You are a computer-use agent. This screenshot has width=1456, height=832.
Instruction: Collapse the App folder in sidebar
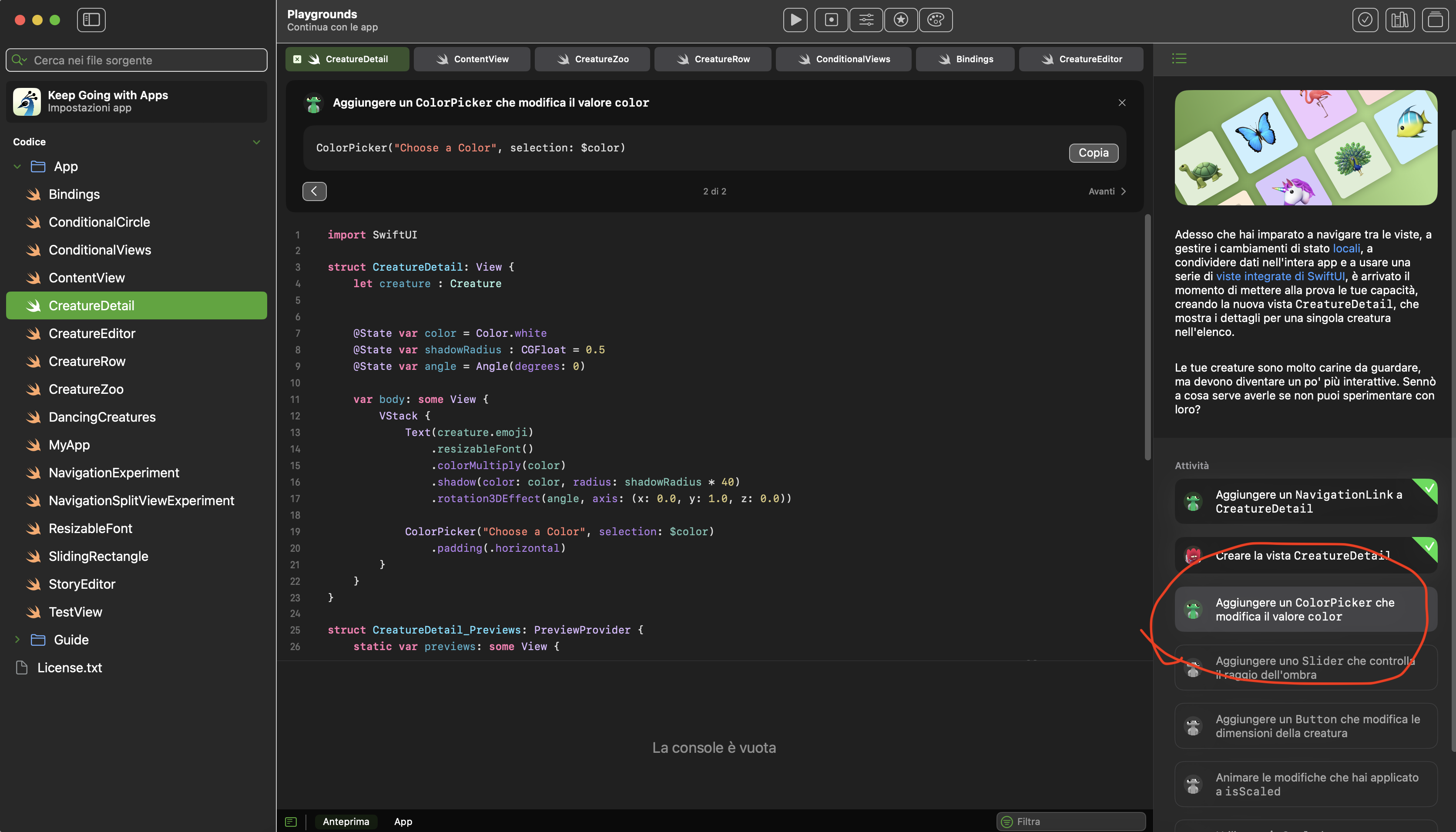17,166
